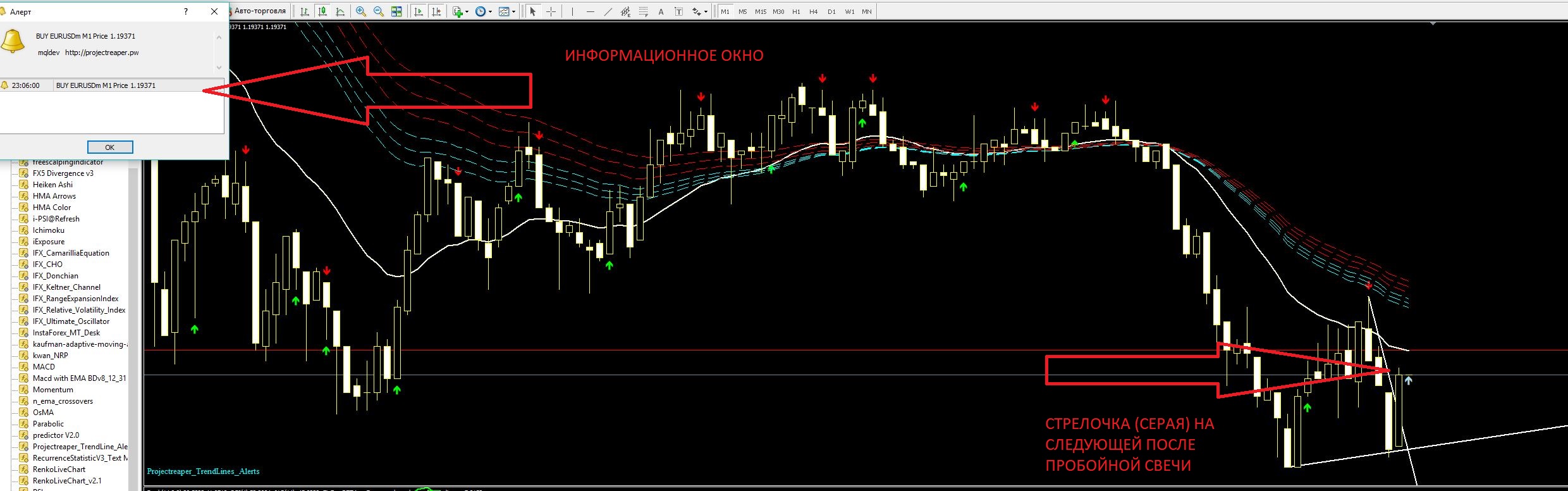
Task: Select MACD indicator in navigator
Action: (44, 367)
